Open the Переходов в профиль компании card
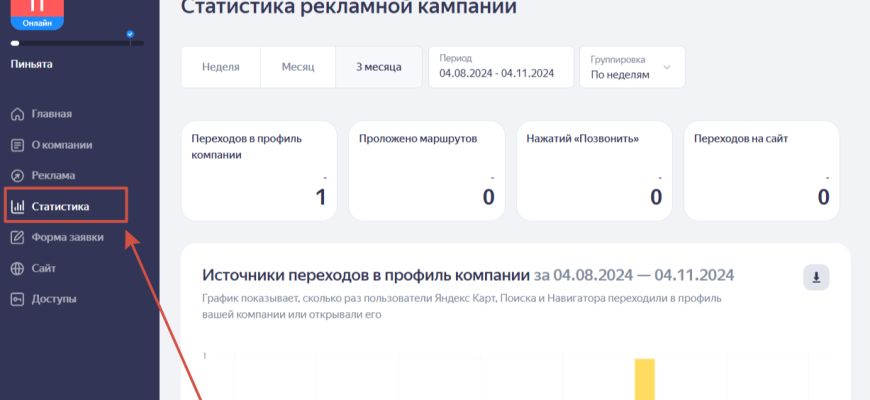The image size is (870, 400). [260, 170]
